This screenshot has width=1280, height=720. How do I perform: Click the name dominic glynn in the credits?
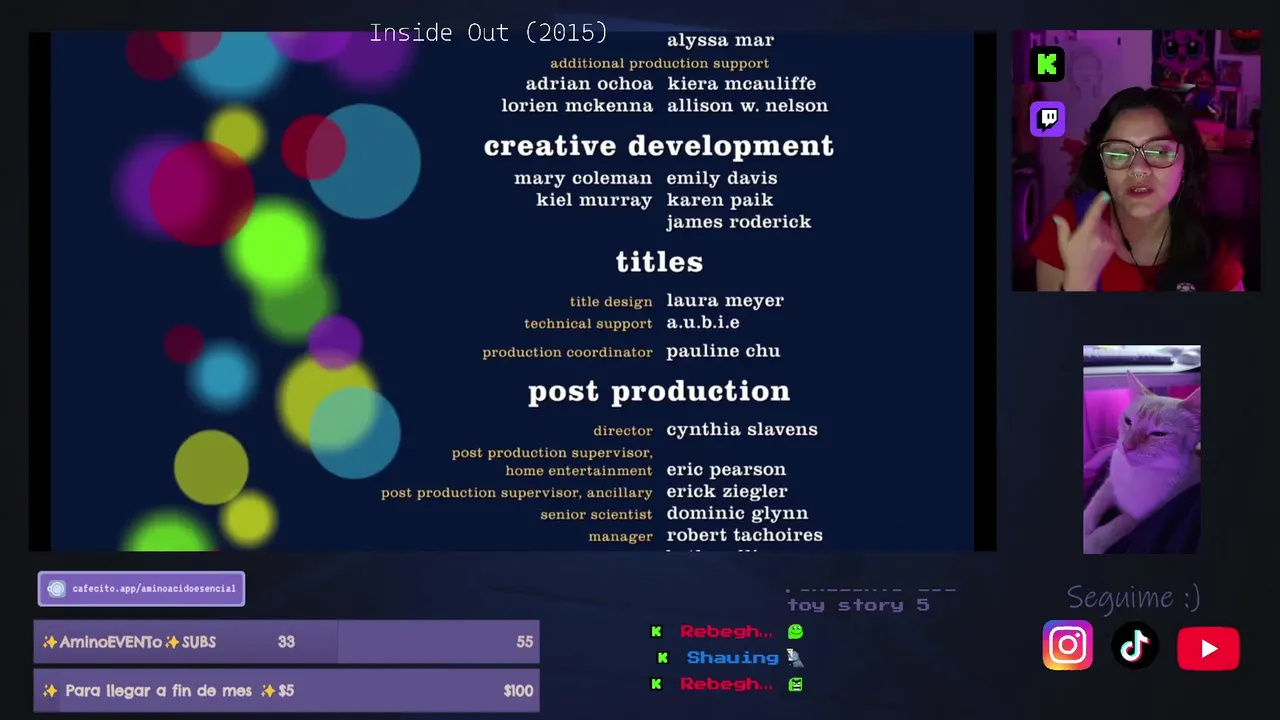point(737,514)
